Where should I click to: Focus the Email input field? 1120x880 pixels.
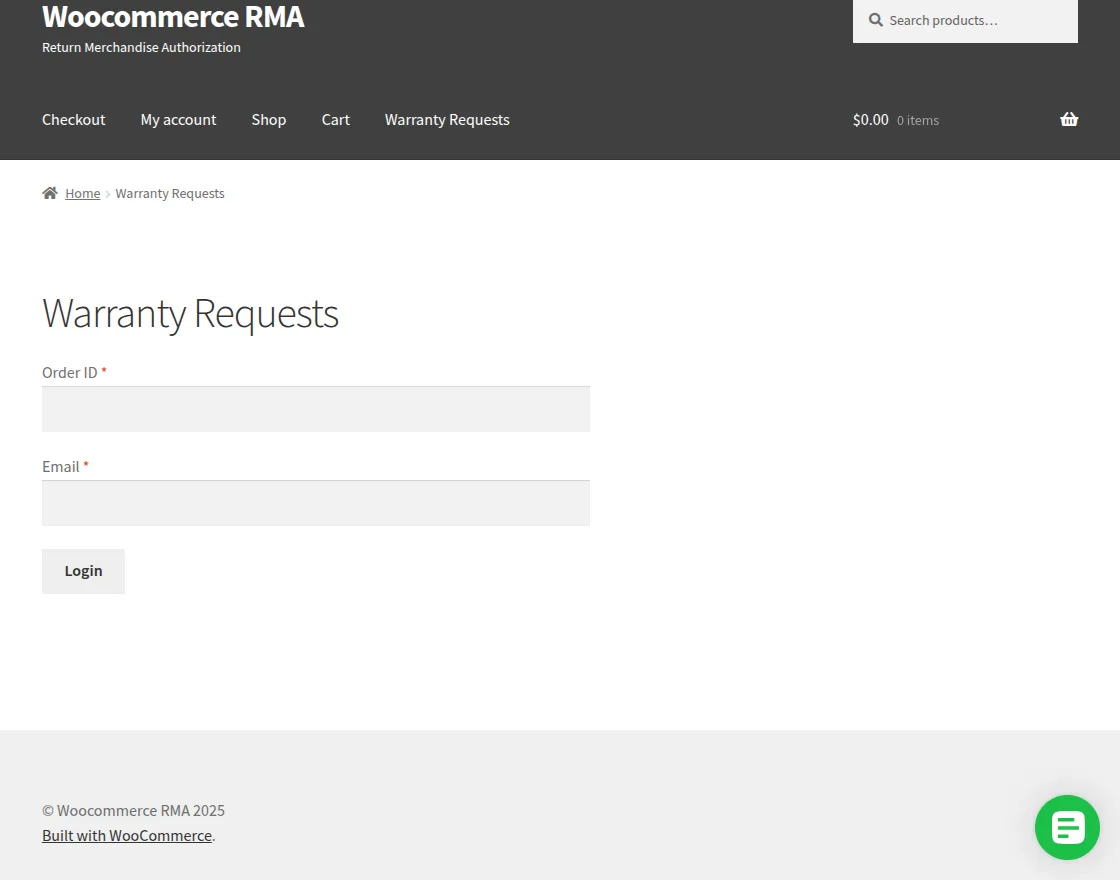pos(315,503)
